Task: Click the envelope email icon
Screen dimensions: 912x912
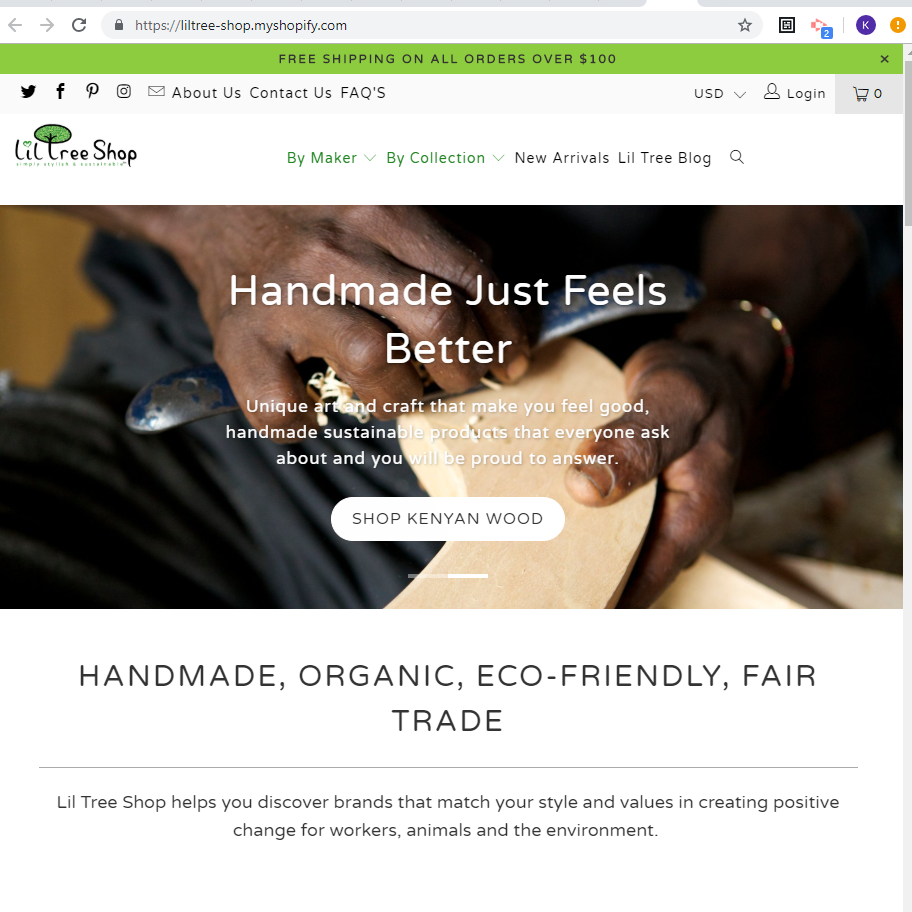Action: pos(156,91)
